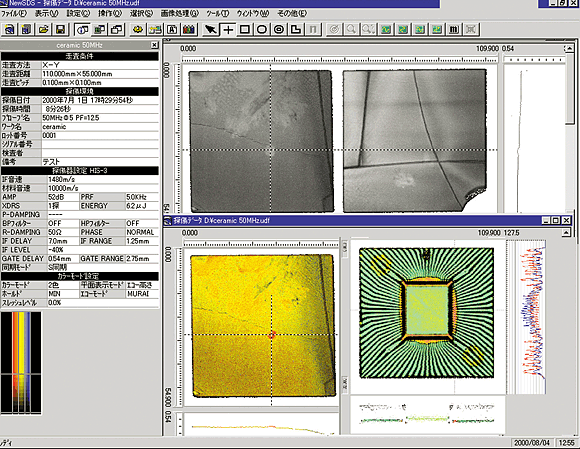Image resolution: width=580 pixels, height=449 pixels.
Task: Click the chip package scan image
Action: (426, 313)
